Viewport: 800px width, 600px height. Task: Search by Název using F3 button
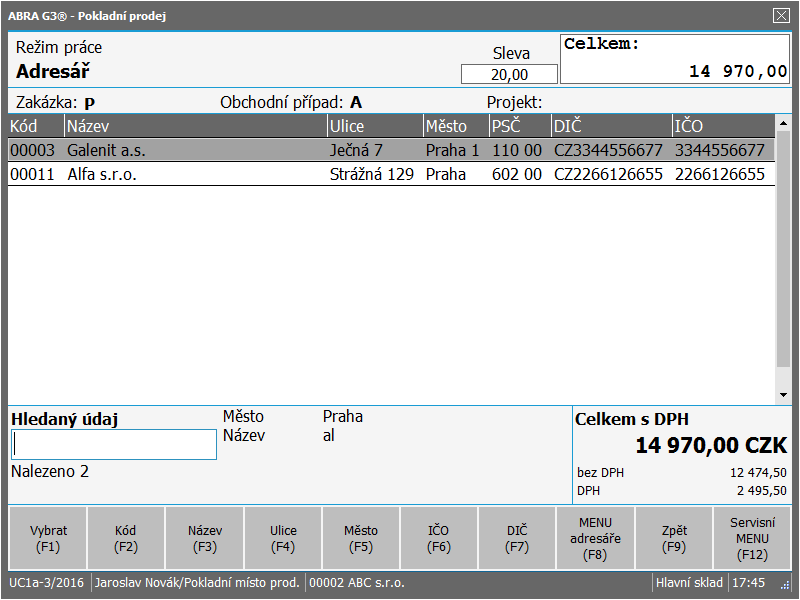coord(205,538)
